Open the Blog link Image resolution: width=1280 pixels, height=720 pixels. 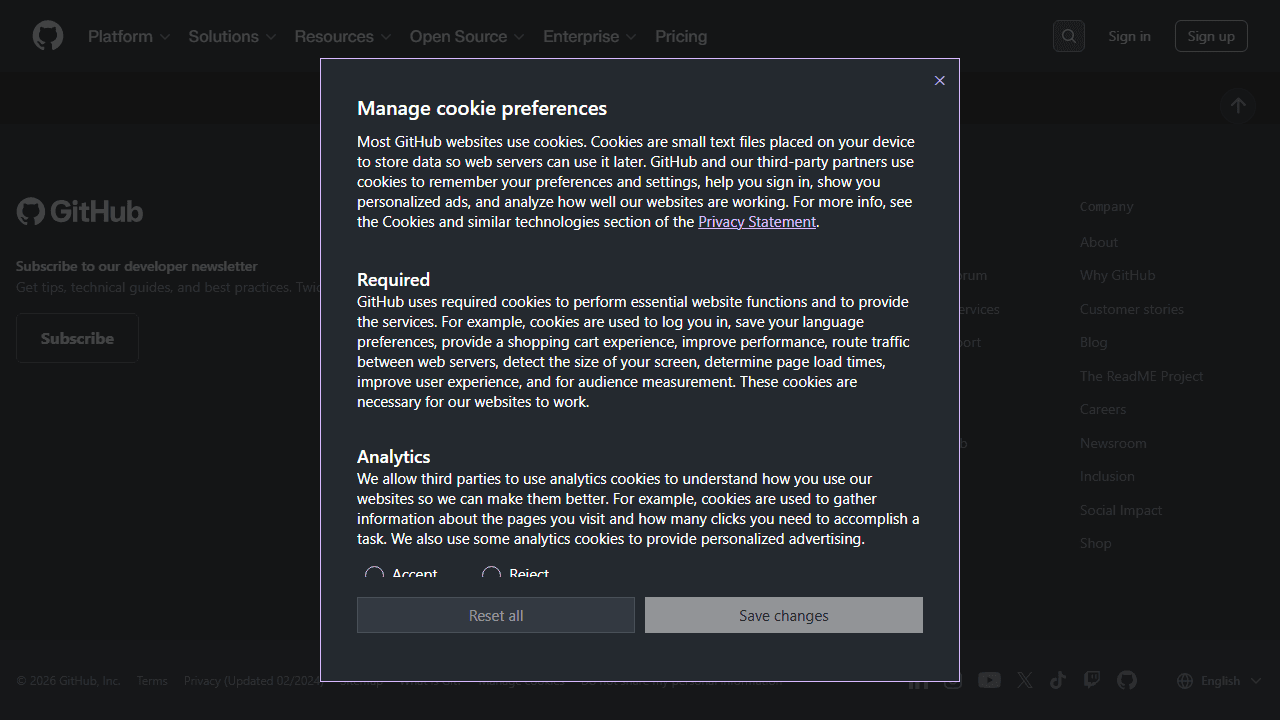pos(1094,342)
